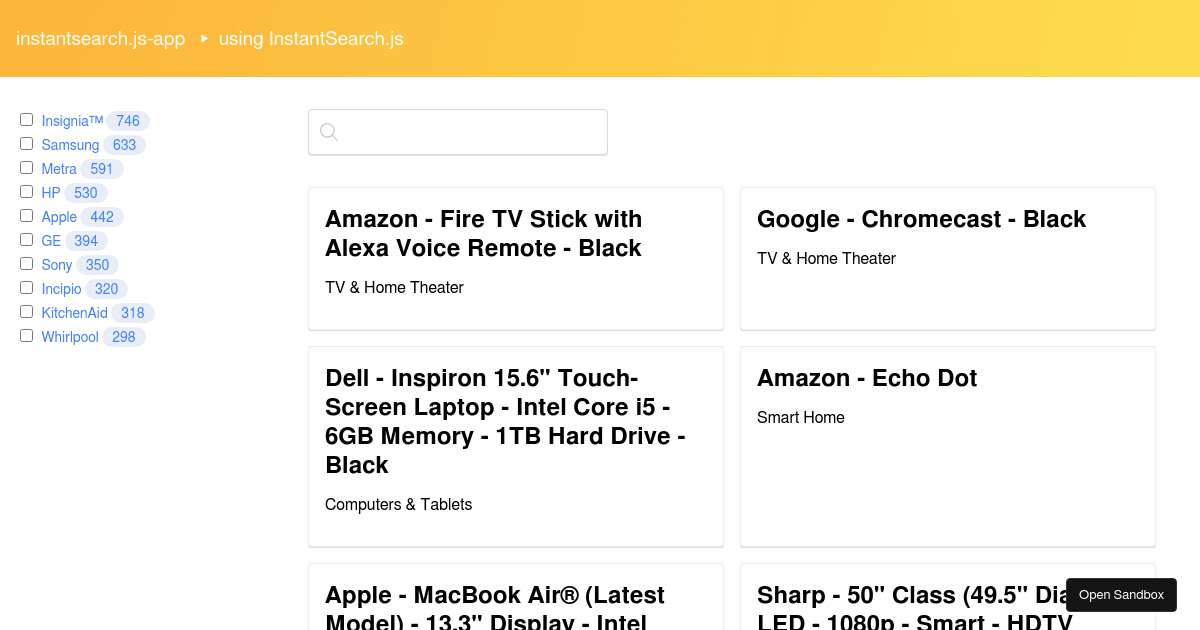This screenshot has width=1200, height=630.
Task: Click the HP brand name
Action: [49, 192]
